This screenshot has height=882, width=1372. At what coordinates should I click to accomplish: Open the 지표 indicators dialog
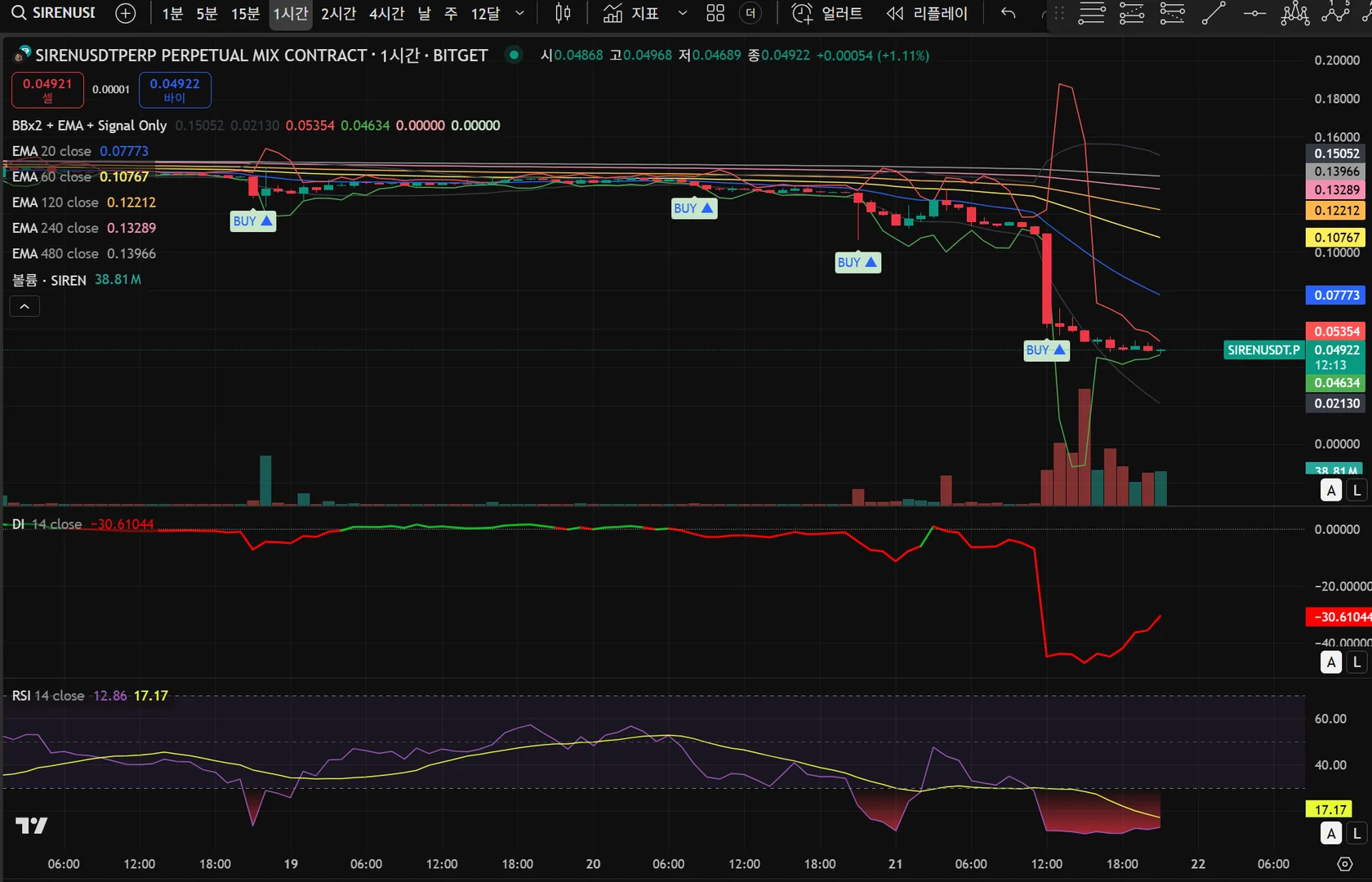pos(631,13)
